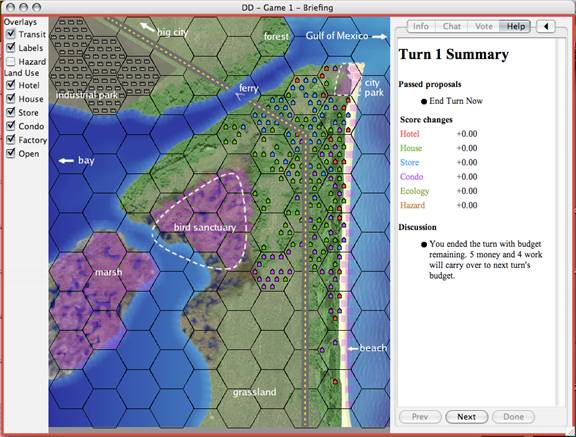Uncheck the Hotel land use checkbox

click(11, 85)
